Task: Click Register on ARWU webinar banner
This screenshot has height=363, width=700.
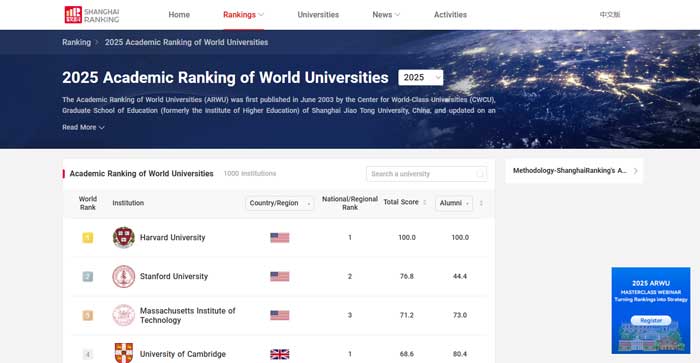Action: 651,320
